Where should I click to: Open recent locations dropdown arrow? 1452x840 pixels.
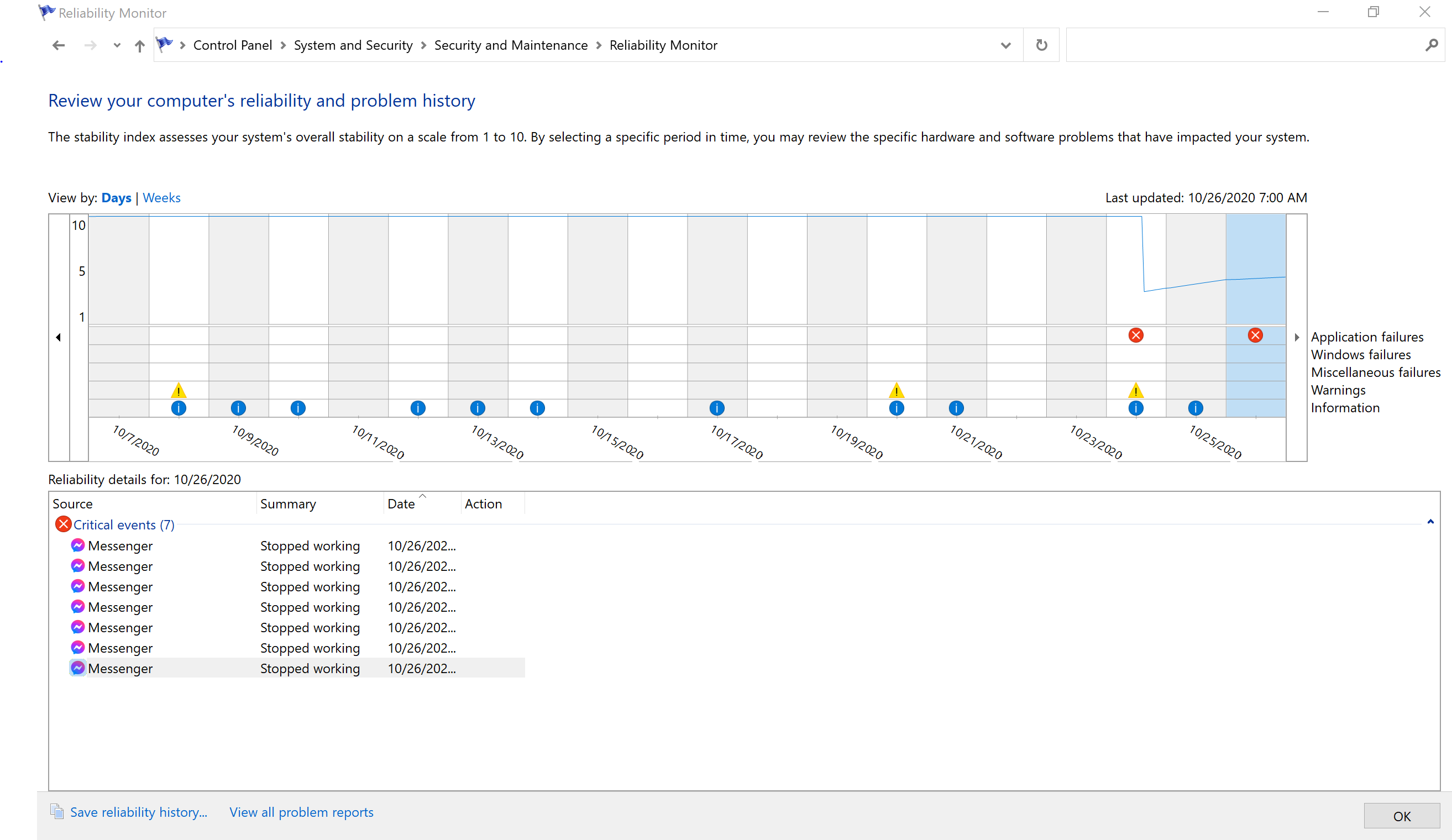(117, 45)
